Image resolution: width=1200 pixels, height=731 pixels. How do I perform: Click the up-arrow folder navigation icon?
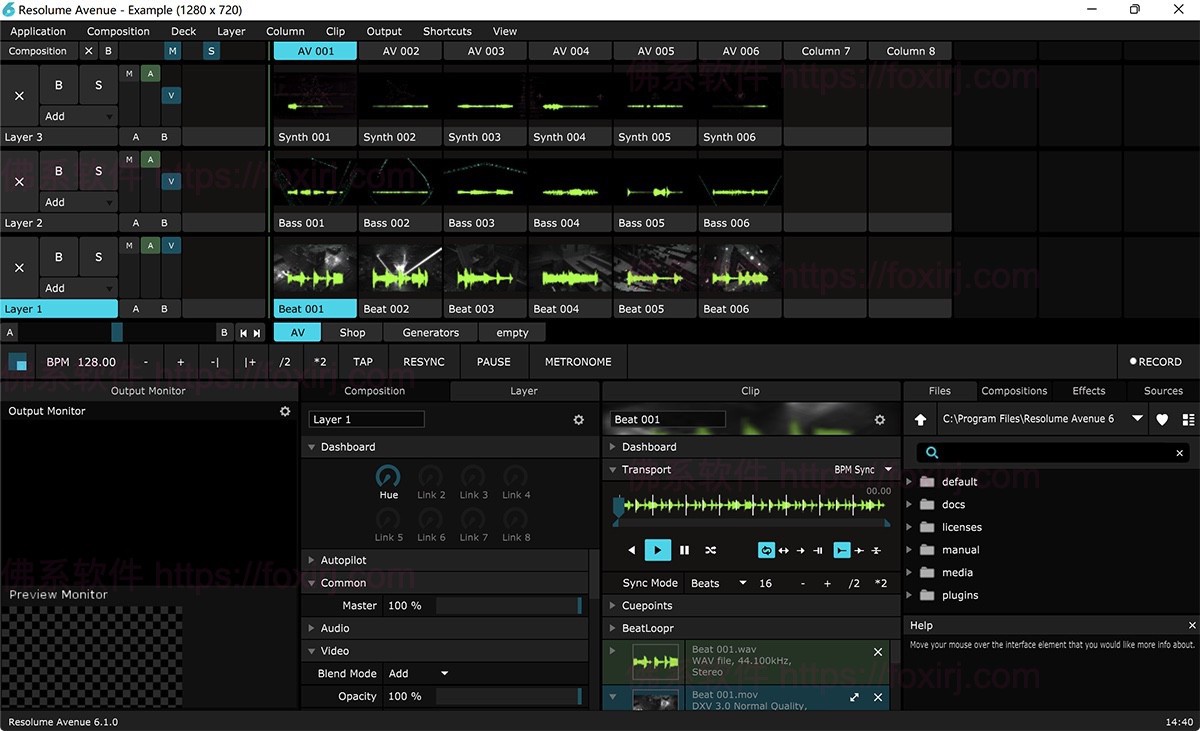tap(919, 420)
